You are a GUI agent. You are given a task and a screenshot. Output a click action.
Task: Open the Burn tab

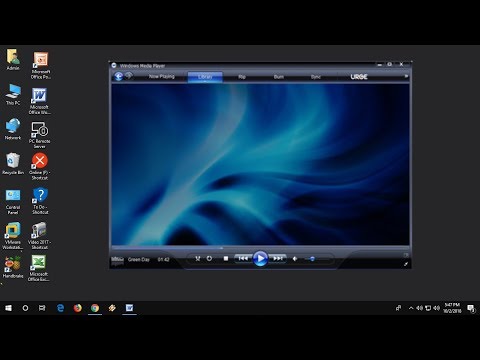279,77
